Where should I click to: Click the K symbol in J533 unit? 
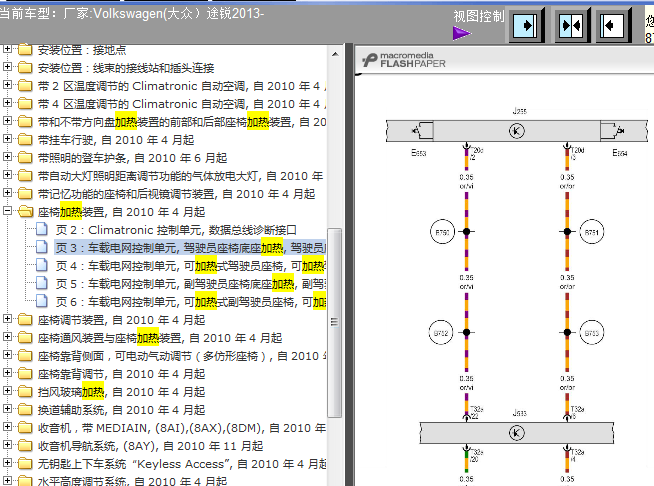[516, 433]
